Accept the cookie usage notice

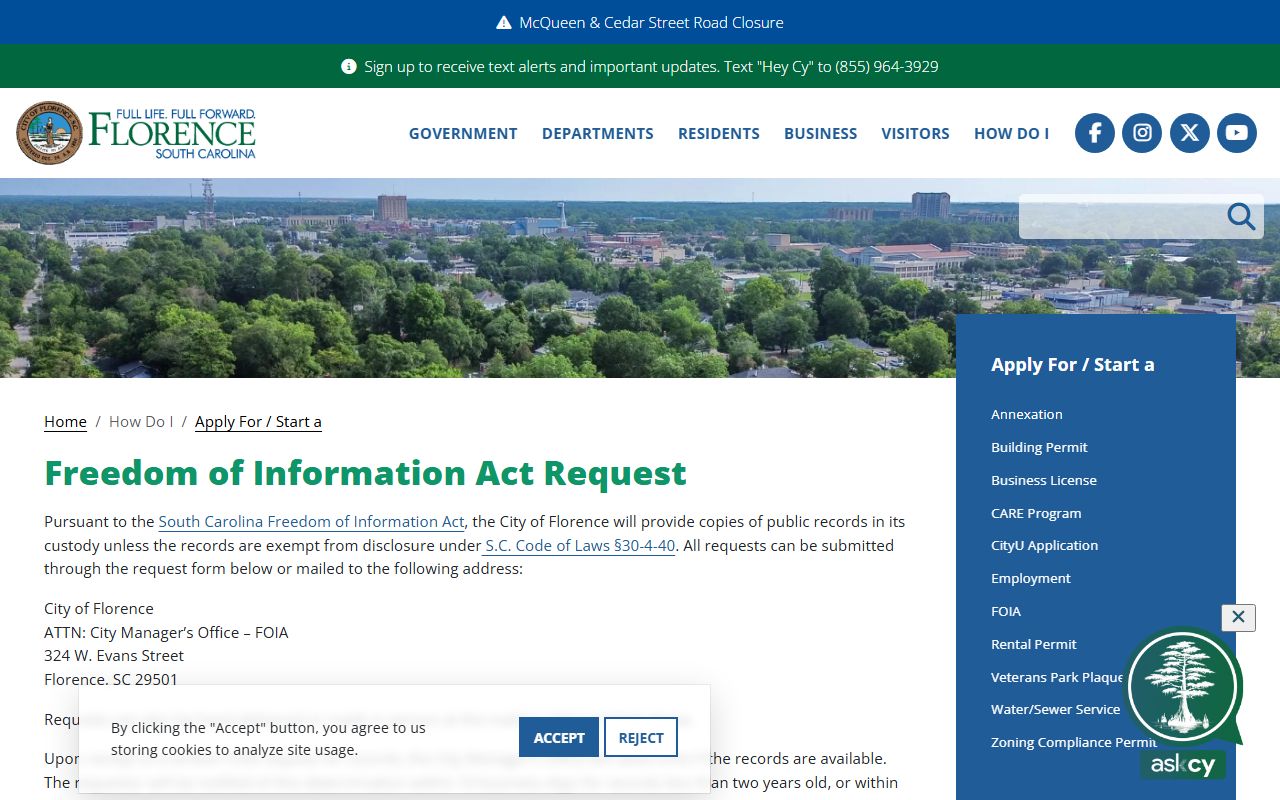(558, 738)
